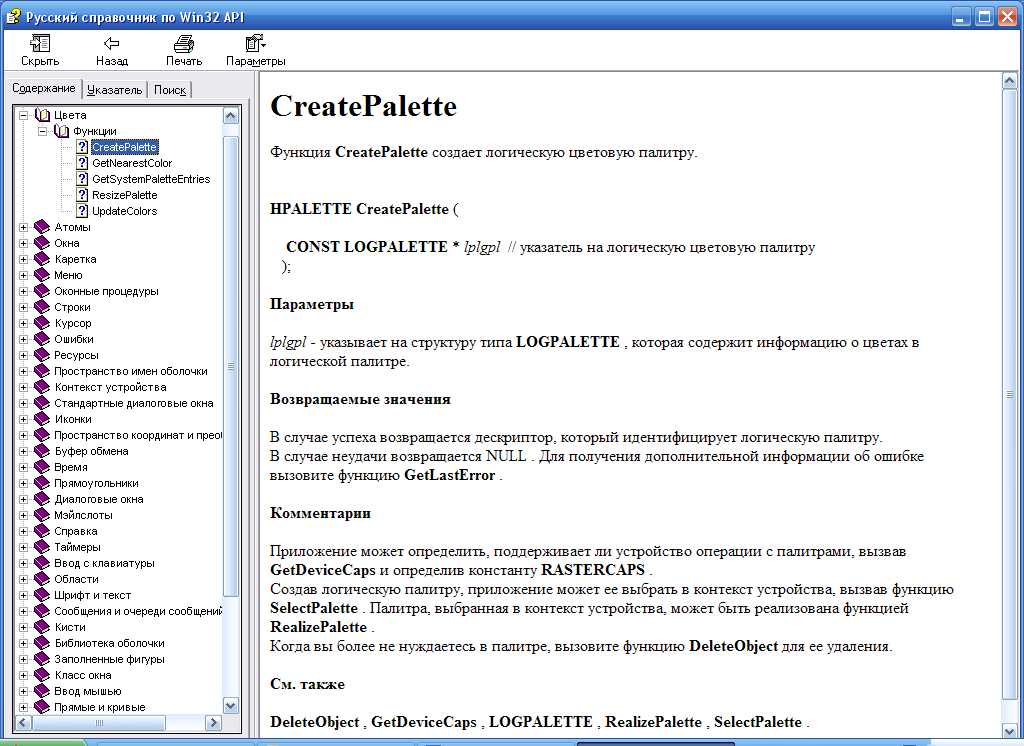Select the CreatePalette tree item
The height and width of the screenshot is (746, 1024).
[124, 147]
